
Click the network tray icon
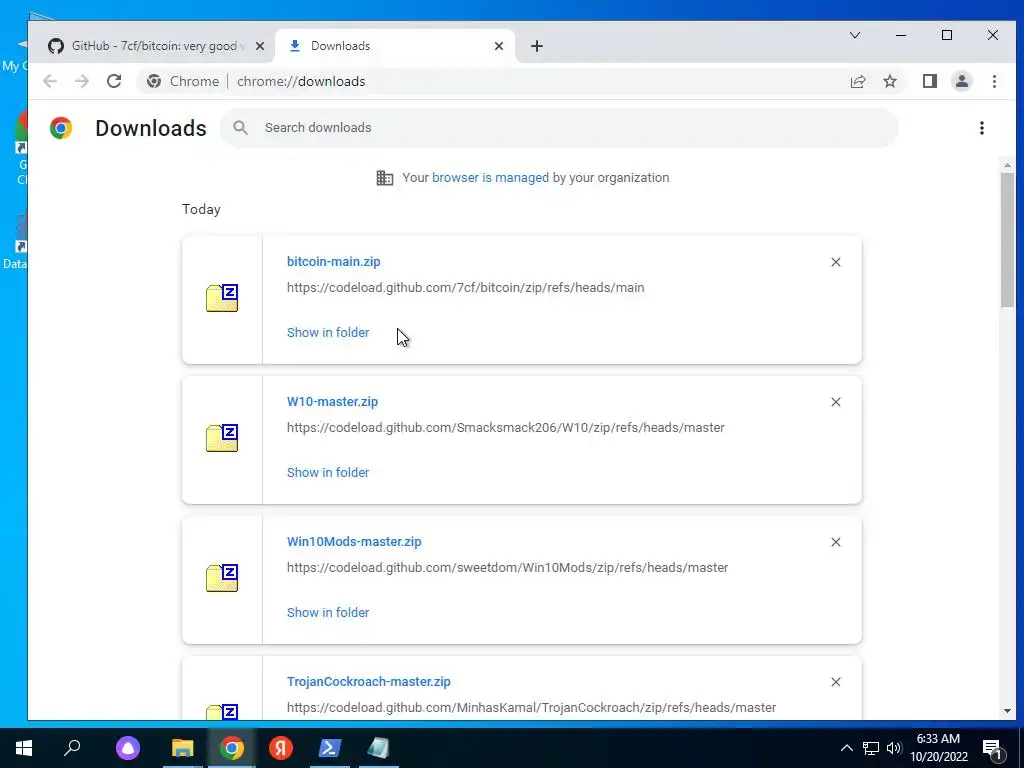pos(871,748)
